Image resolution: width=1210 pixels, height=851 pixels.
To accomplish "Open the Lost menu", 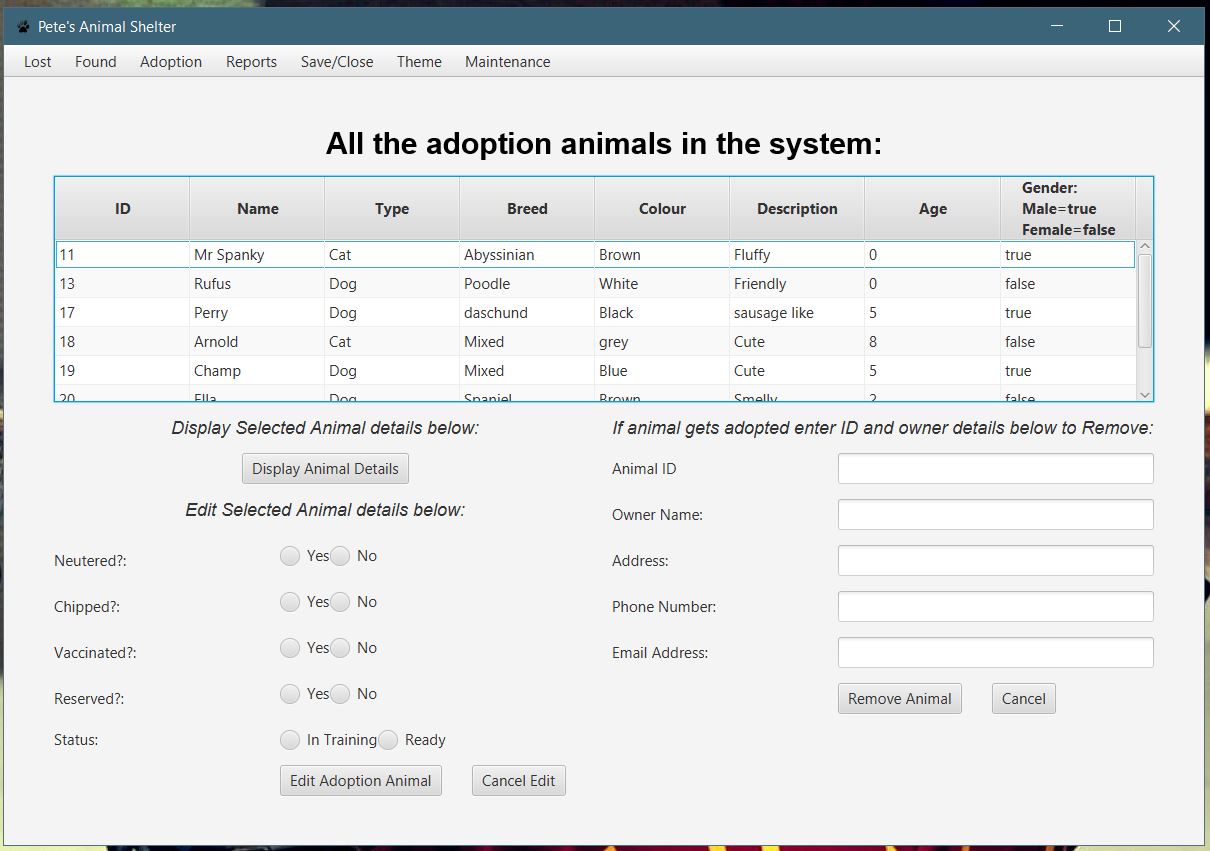I will [x=37, y=62].
